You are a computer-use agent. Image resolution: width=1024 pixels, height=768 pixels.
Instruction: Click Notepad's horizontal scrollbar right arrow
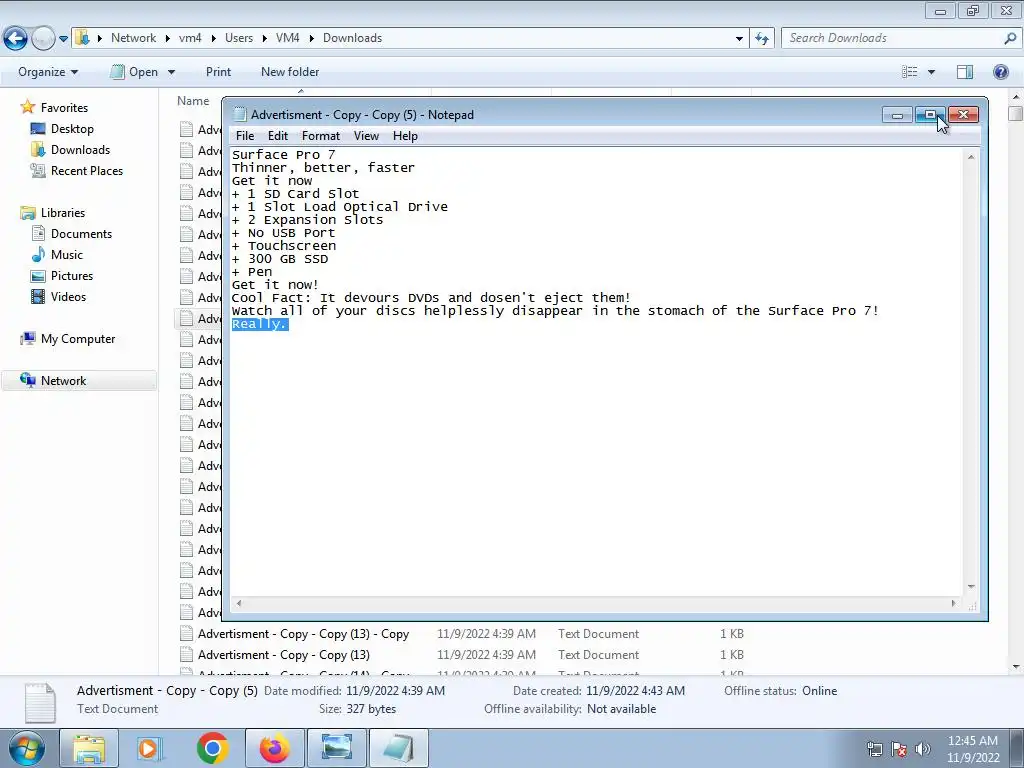[954, 603]
